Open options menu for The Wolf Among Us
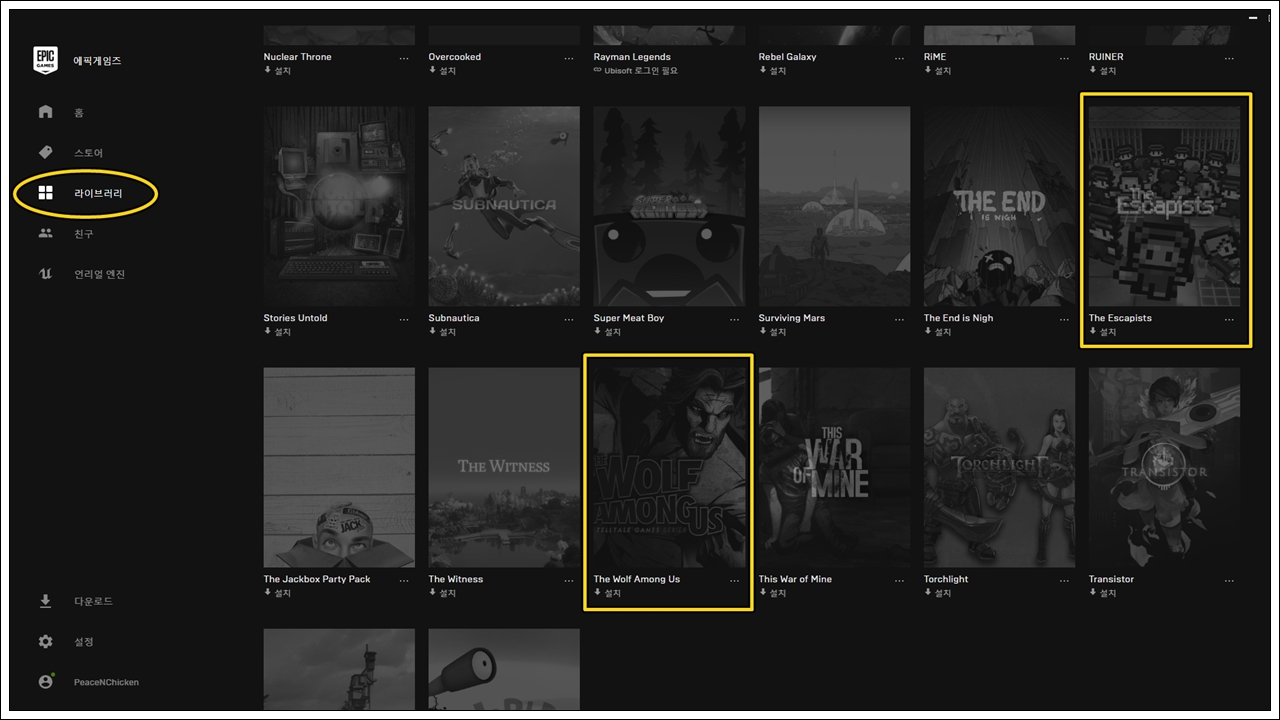 pos(735,580)
